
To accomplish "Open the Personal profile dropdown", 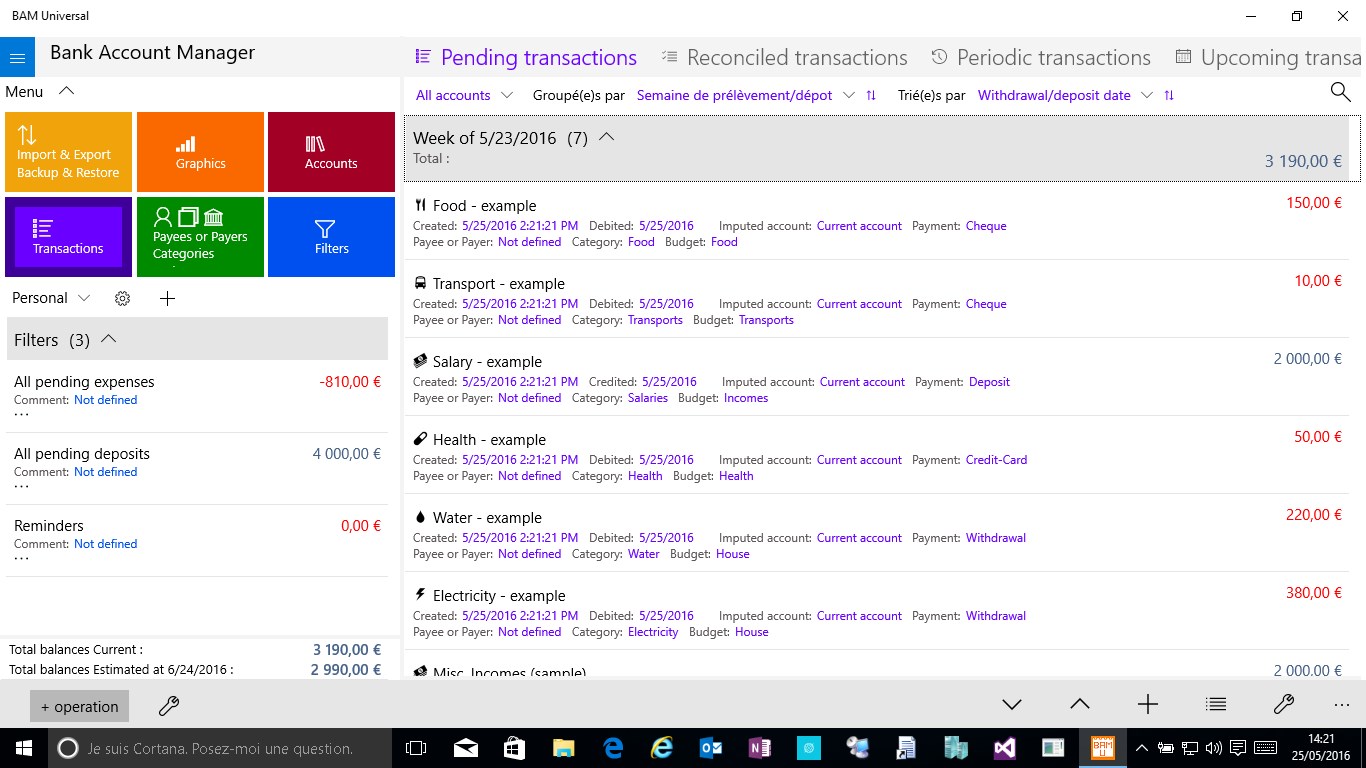I will click(x=51, y=298).
